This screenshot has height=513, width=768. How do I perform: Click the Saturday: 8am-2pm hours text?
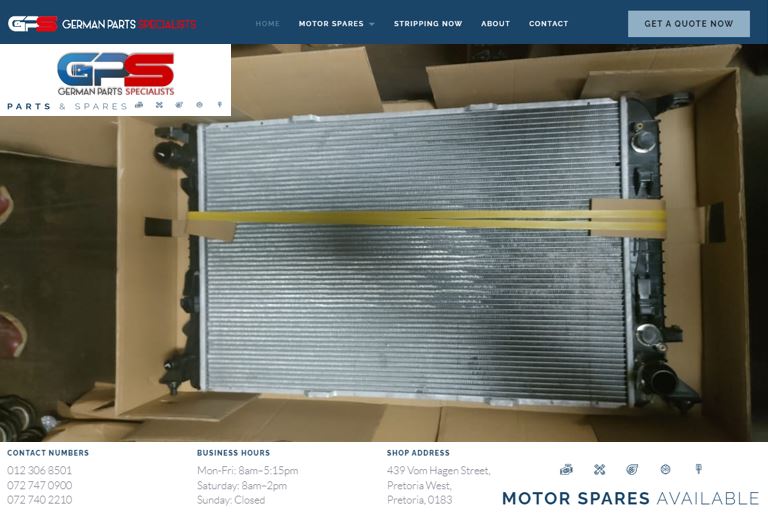click(242, 485)
